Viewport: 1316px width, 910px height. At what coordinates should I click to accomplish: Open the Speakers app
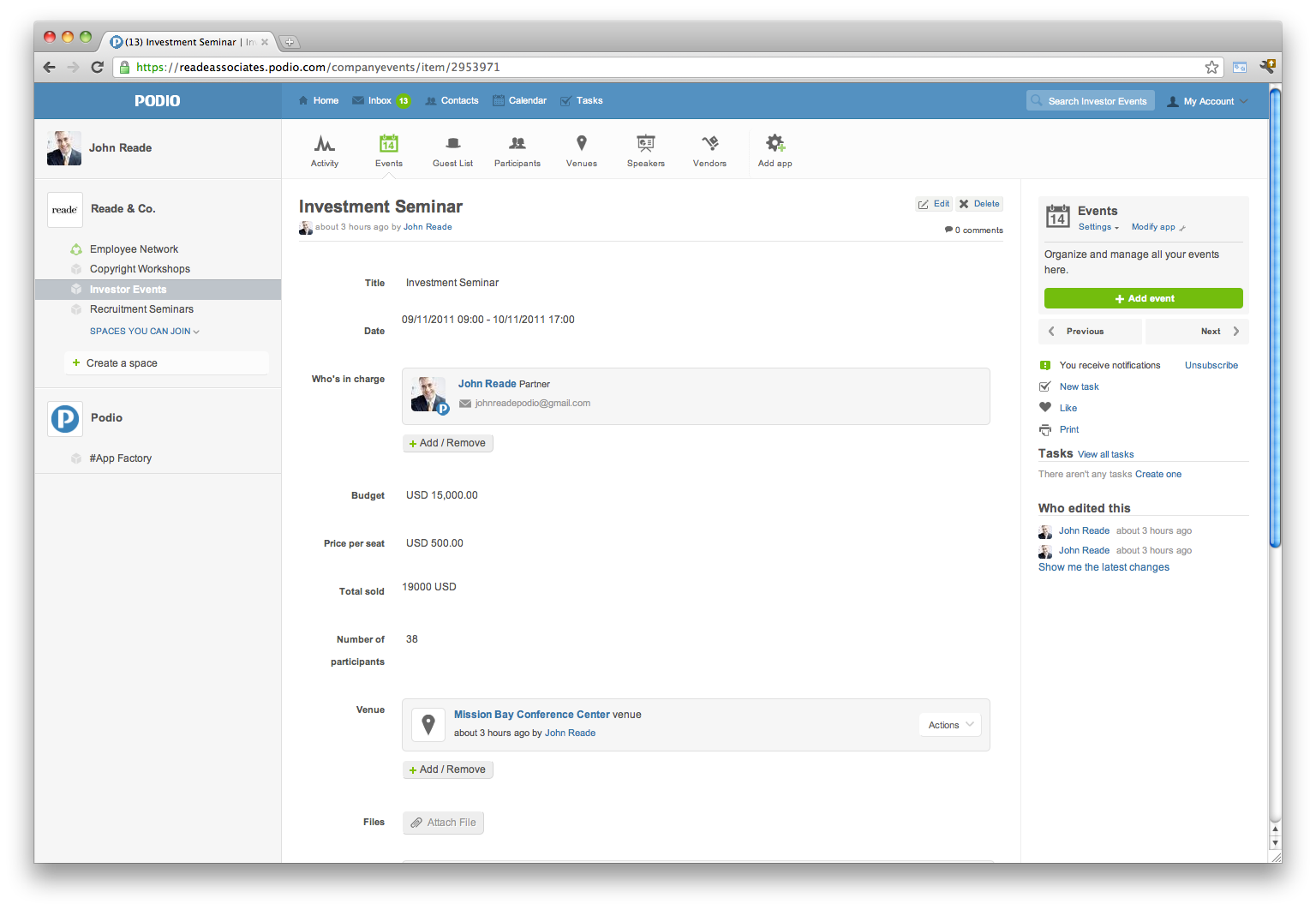tap(645, 144)
